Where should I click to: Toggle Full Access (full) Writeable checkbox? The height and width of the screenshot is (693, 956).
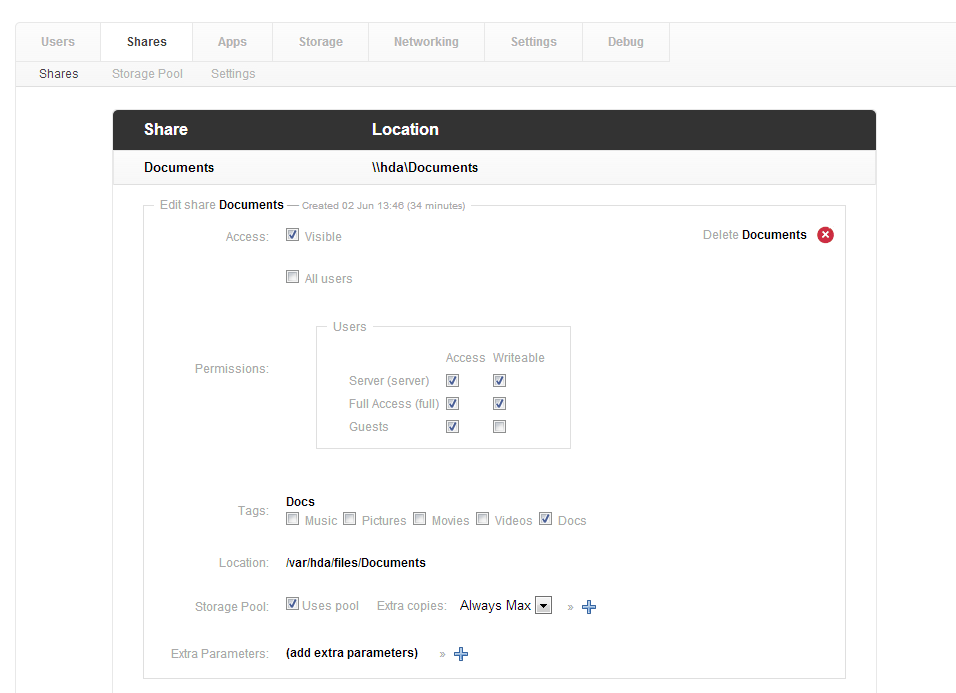(x=499, y=403)
